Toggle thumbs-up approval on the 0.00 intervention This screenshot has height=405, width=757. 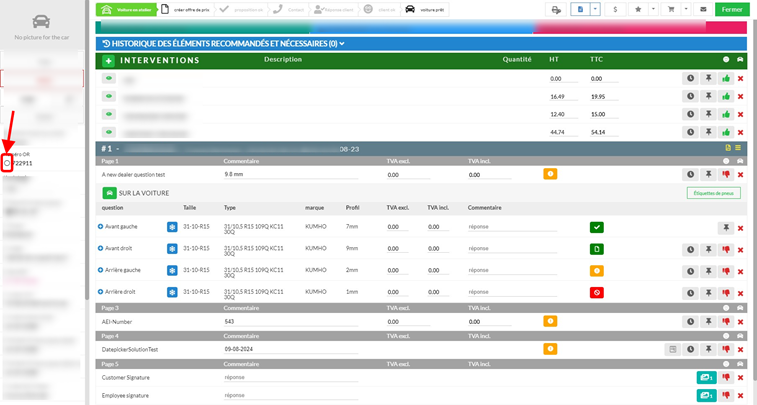[x=726, y=79]
